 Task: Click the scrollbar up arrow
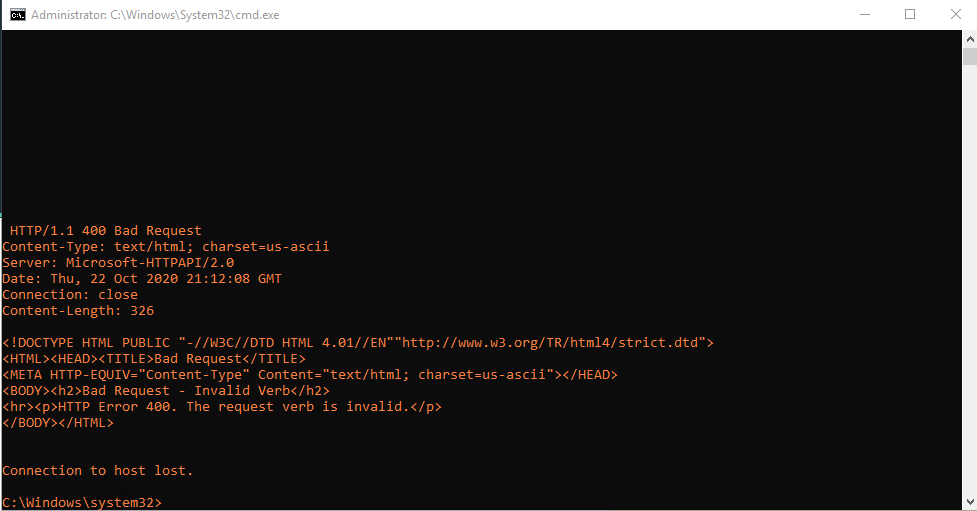(970, 39)
